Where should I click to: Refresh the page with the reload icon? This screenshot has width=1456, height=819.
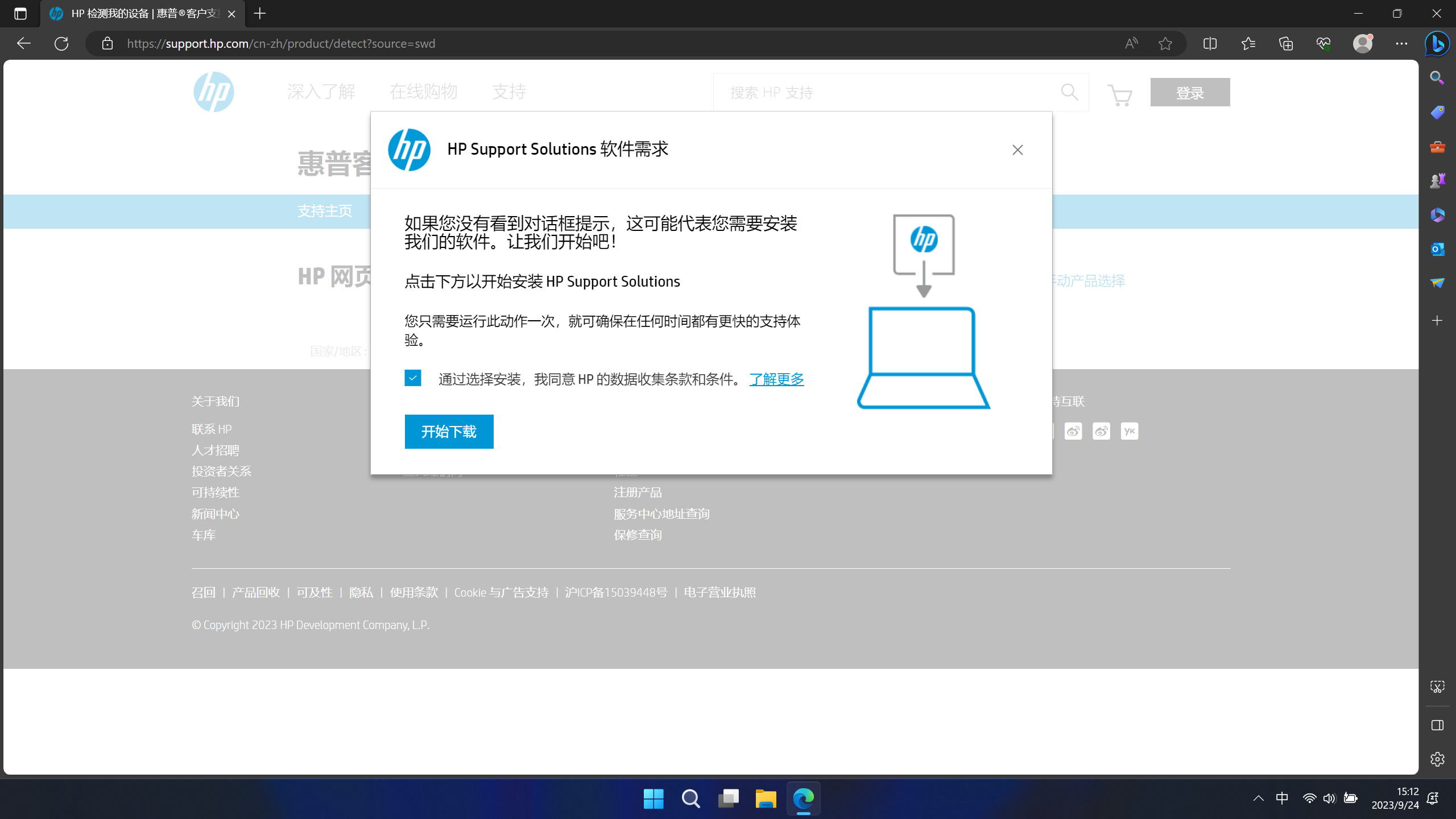[x=61, y=43]
